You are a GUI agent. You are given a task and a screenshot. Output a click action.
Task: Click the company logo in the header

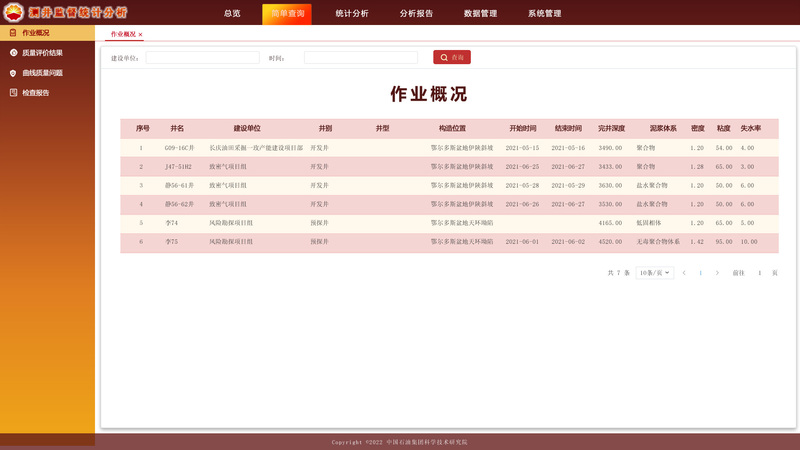pos(13,12)
